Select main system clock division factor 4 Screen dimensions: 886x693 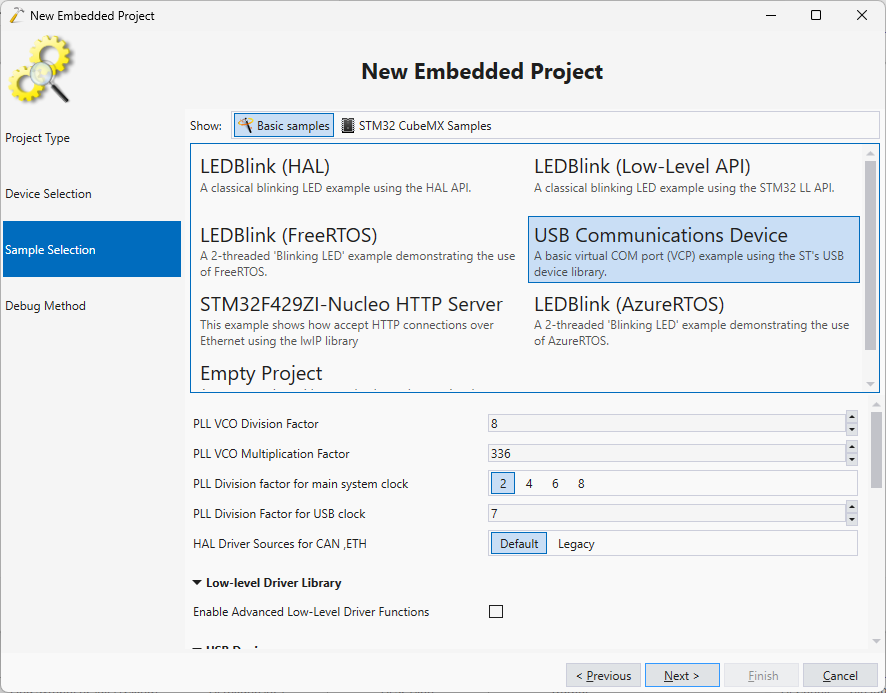point(529,484)
